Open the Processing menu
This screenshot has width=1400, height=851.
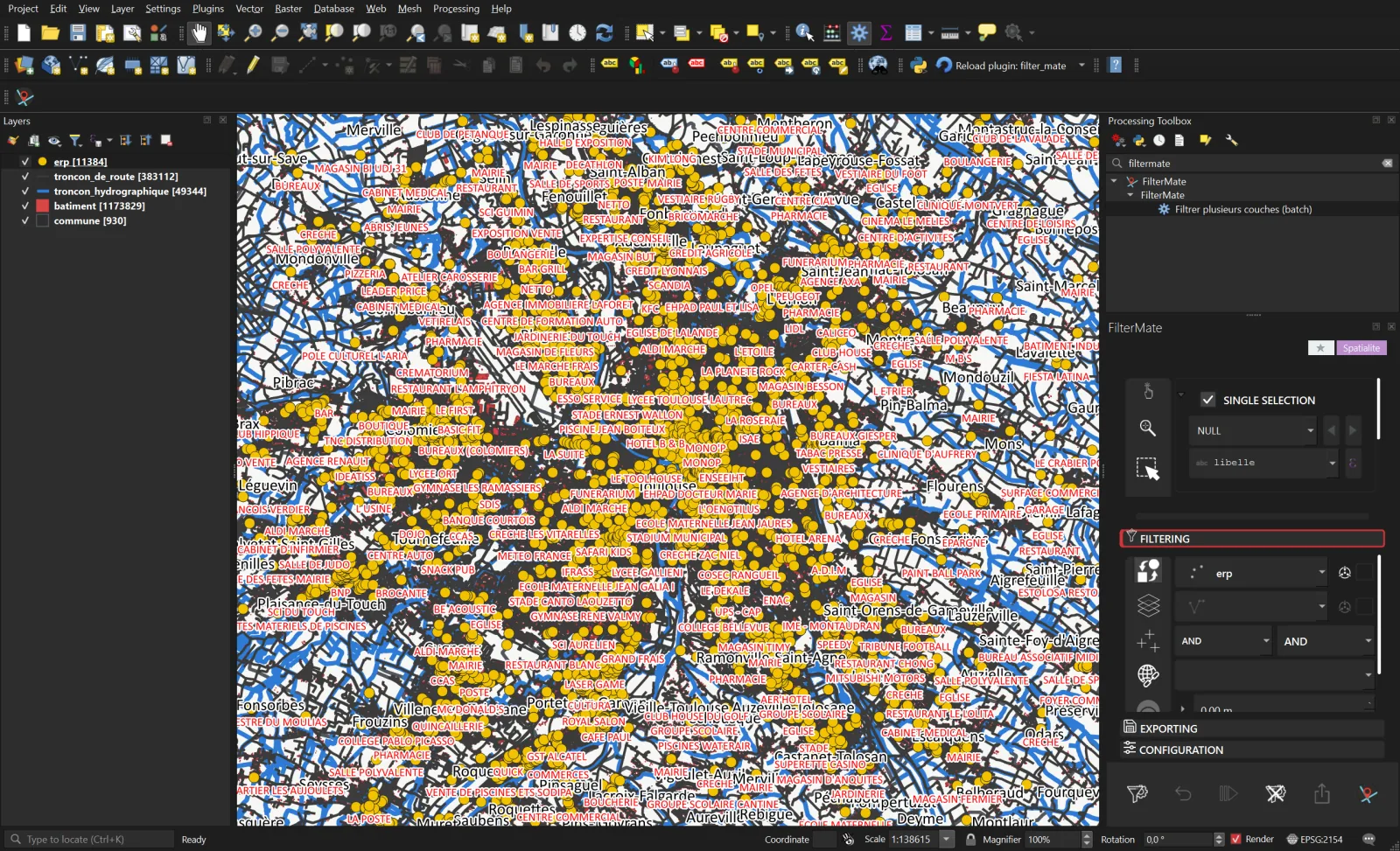[456, 9]
